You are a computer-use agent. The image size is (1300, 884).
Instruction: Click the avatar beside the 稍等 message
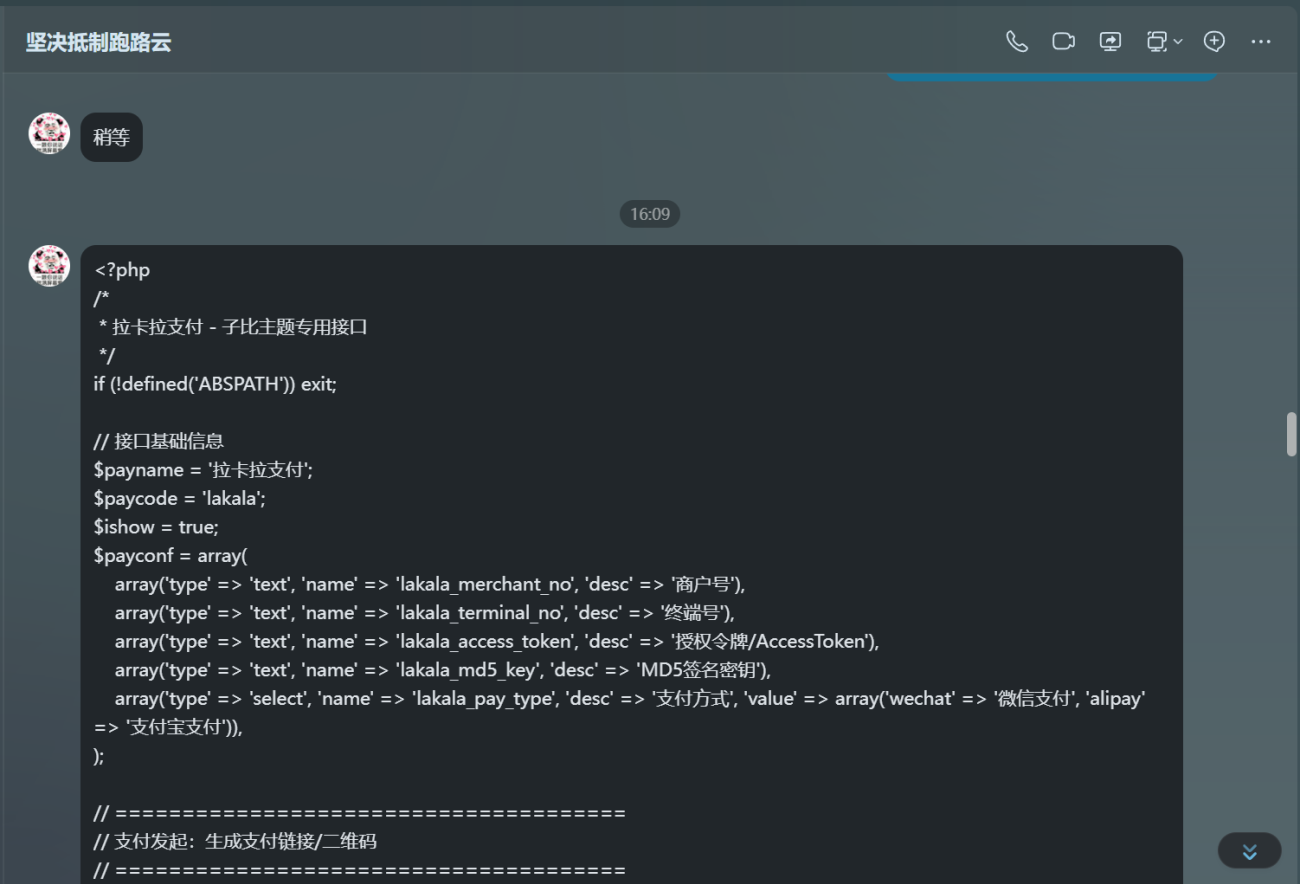click(49, 134)
